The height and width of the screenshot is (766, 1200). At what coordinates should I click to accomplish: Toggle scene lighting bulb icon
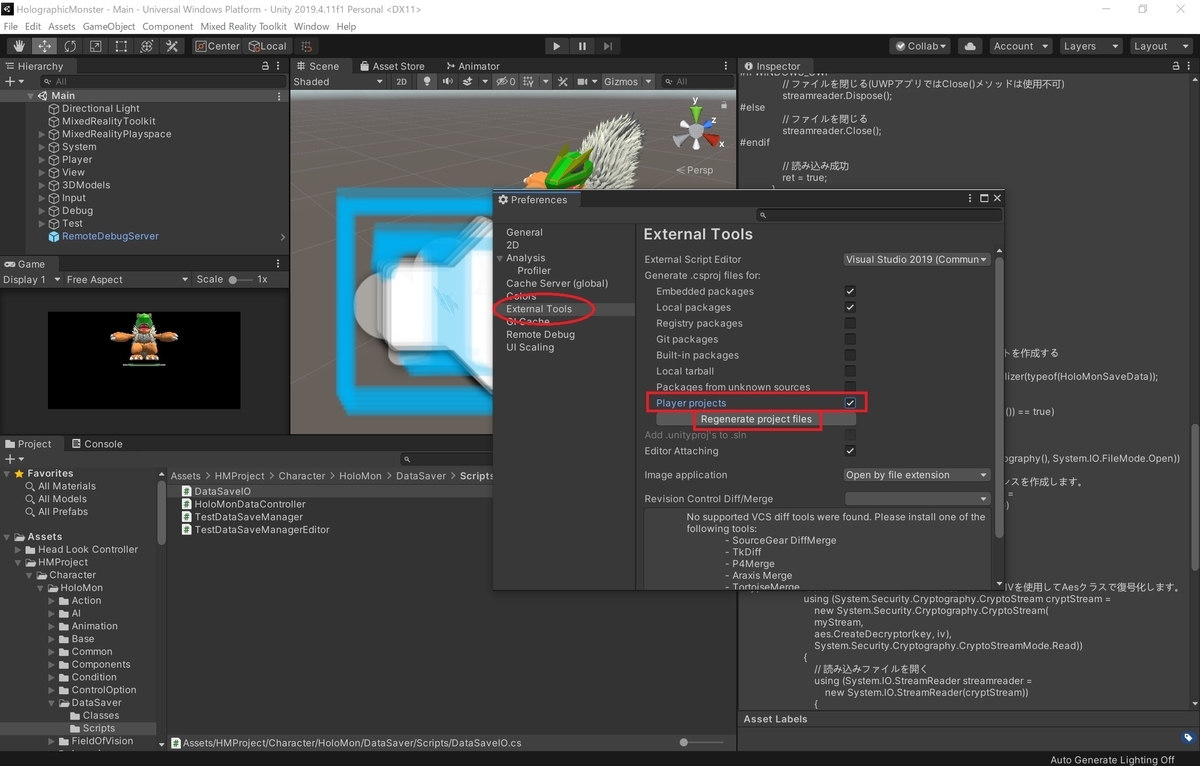427,82
